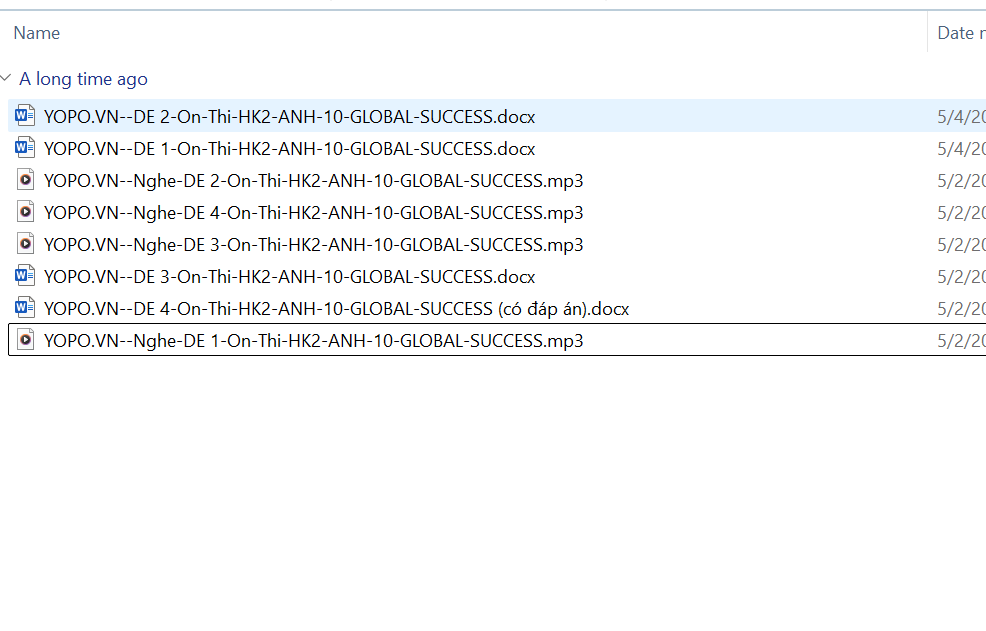Click audio icon for Nghe-DE 3 mp3
The height and width of the screenshot is (631, 986).
(25, 244)
